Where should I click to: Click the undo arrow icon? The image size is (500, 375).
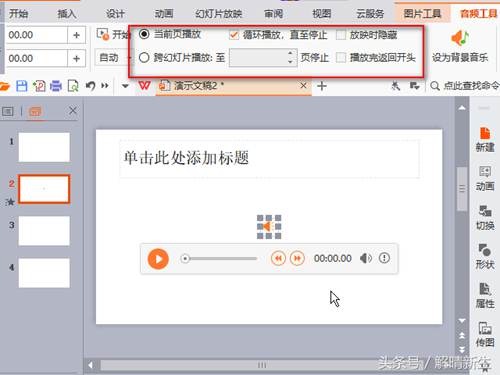click(x=90, y=86)
